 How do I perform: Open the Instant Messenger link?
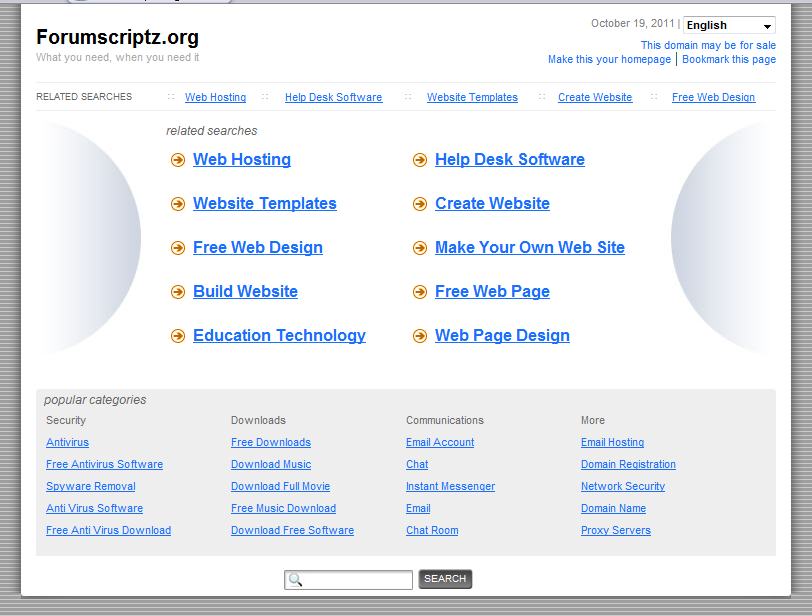[450, 487]
